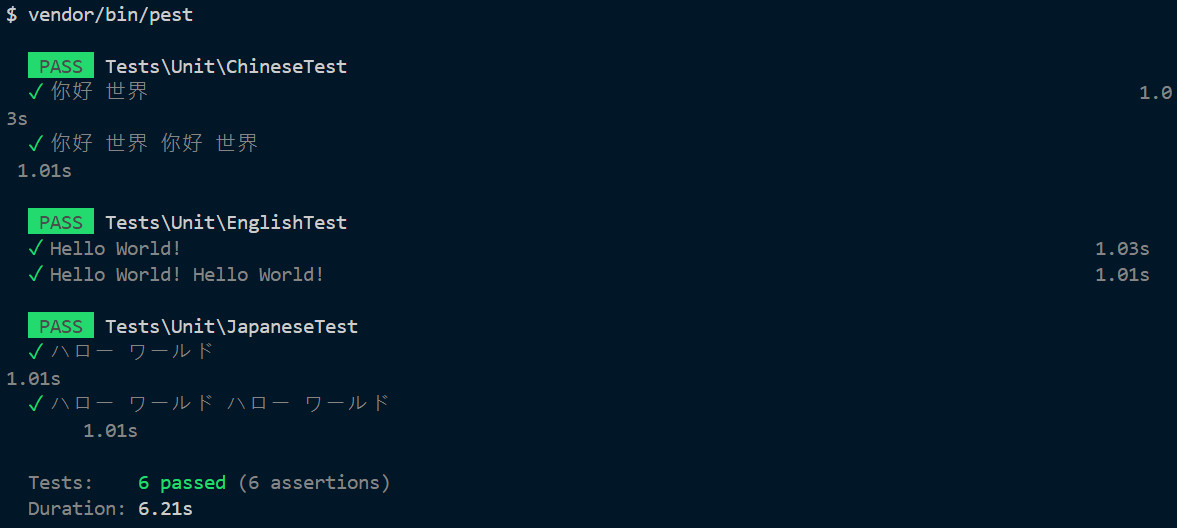Click the "(6 assertions)" text
Image resolution: width=1177 pixels, height=528 pixels.
pos(314,483)
